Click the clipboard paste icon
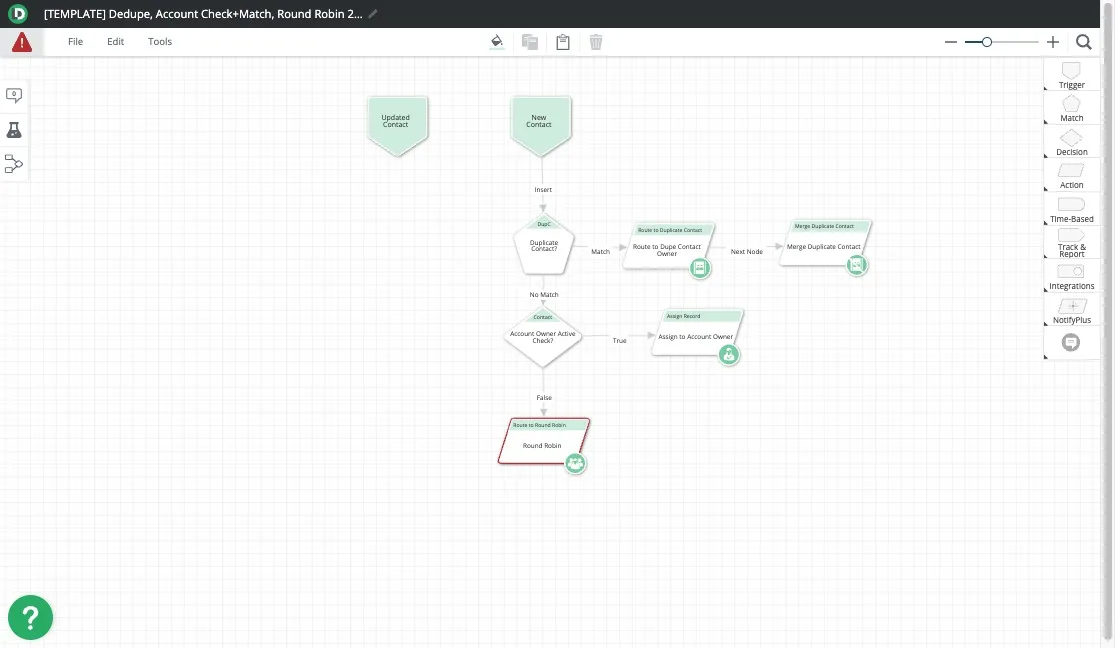The width and height of the screenshot is (1115, 648). tap(563, 42)
